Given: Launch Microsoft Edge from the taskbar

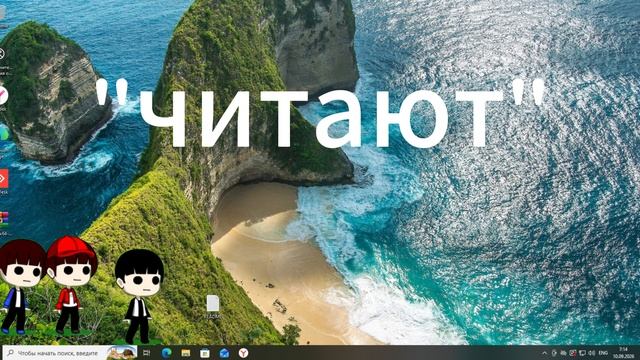Looking at the screenshot, I should pyautogui.click(x=166, y=353).
